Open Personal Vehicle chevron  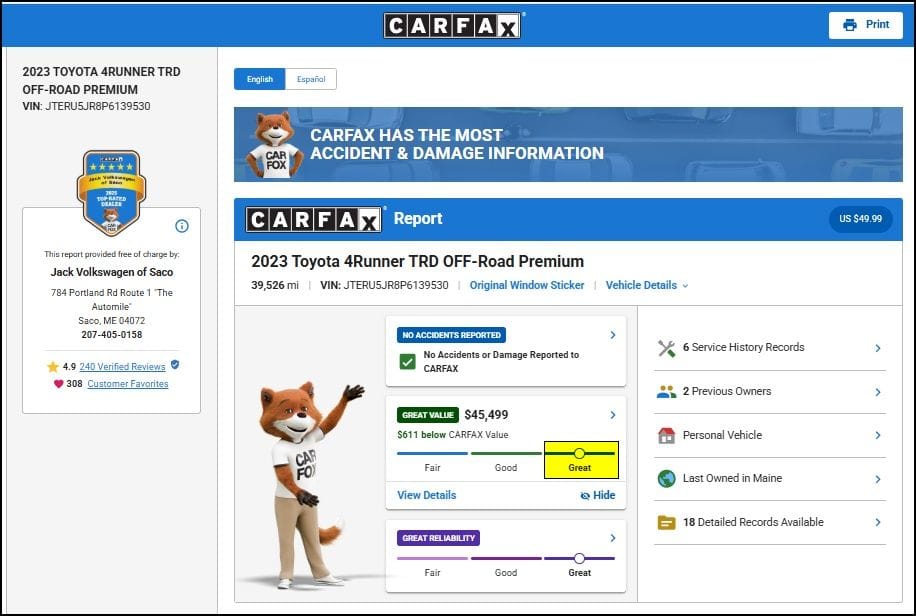click(x=877, y=435)
